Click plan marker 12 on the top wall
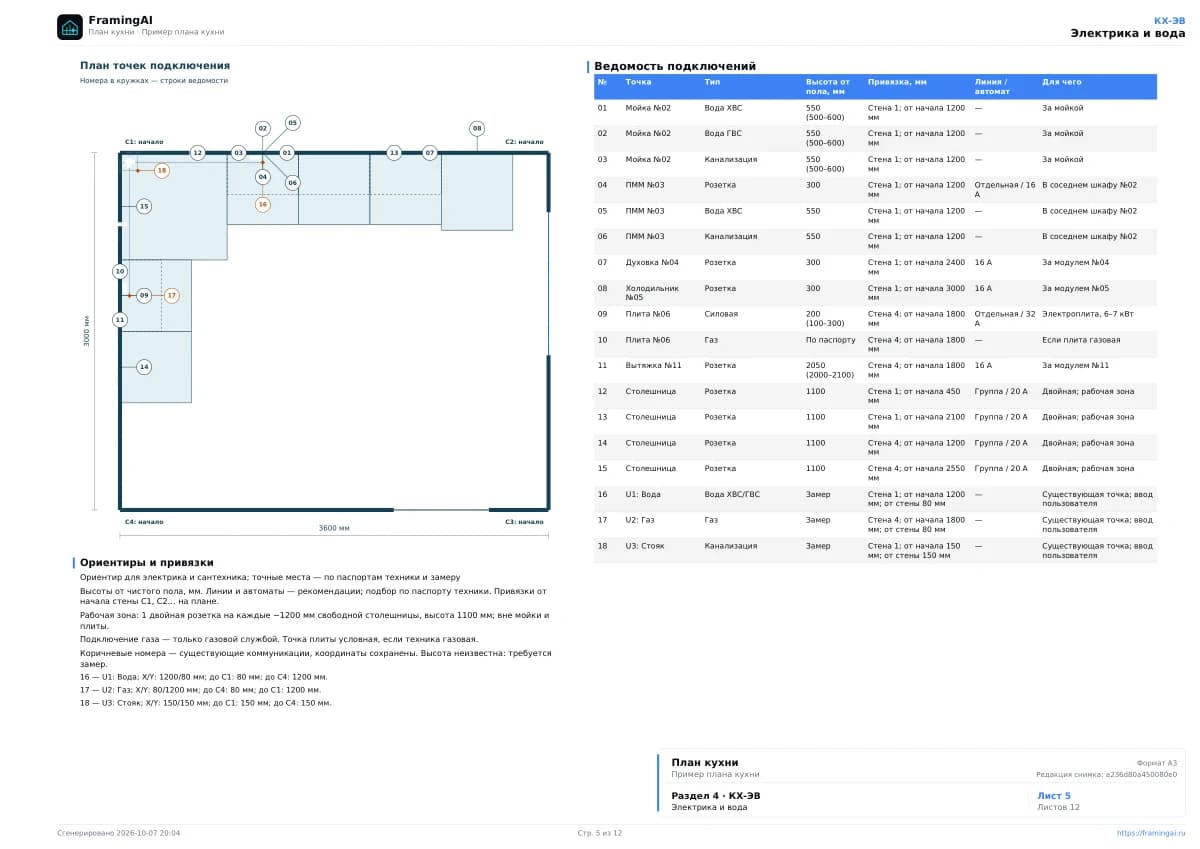 (198, 153)
